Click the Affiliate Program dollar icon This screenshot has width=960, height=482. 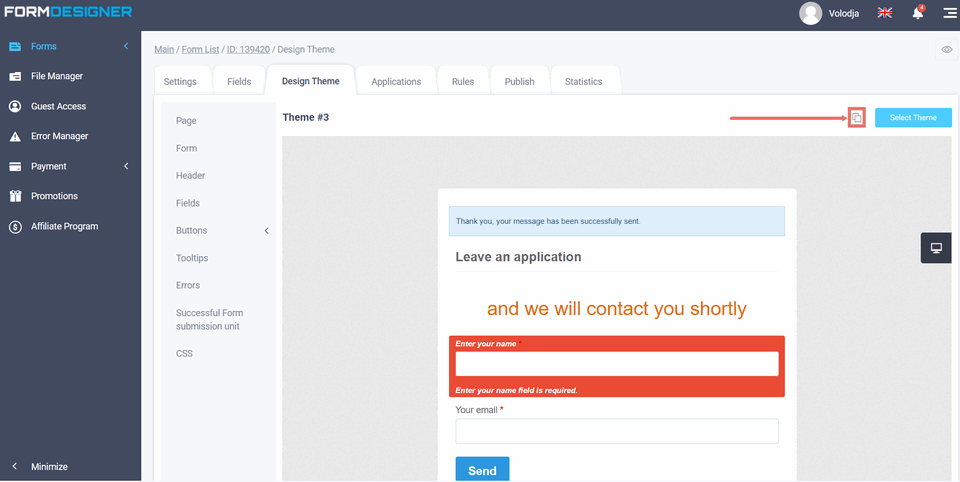pos(15,227)
